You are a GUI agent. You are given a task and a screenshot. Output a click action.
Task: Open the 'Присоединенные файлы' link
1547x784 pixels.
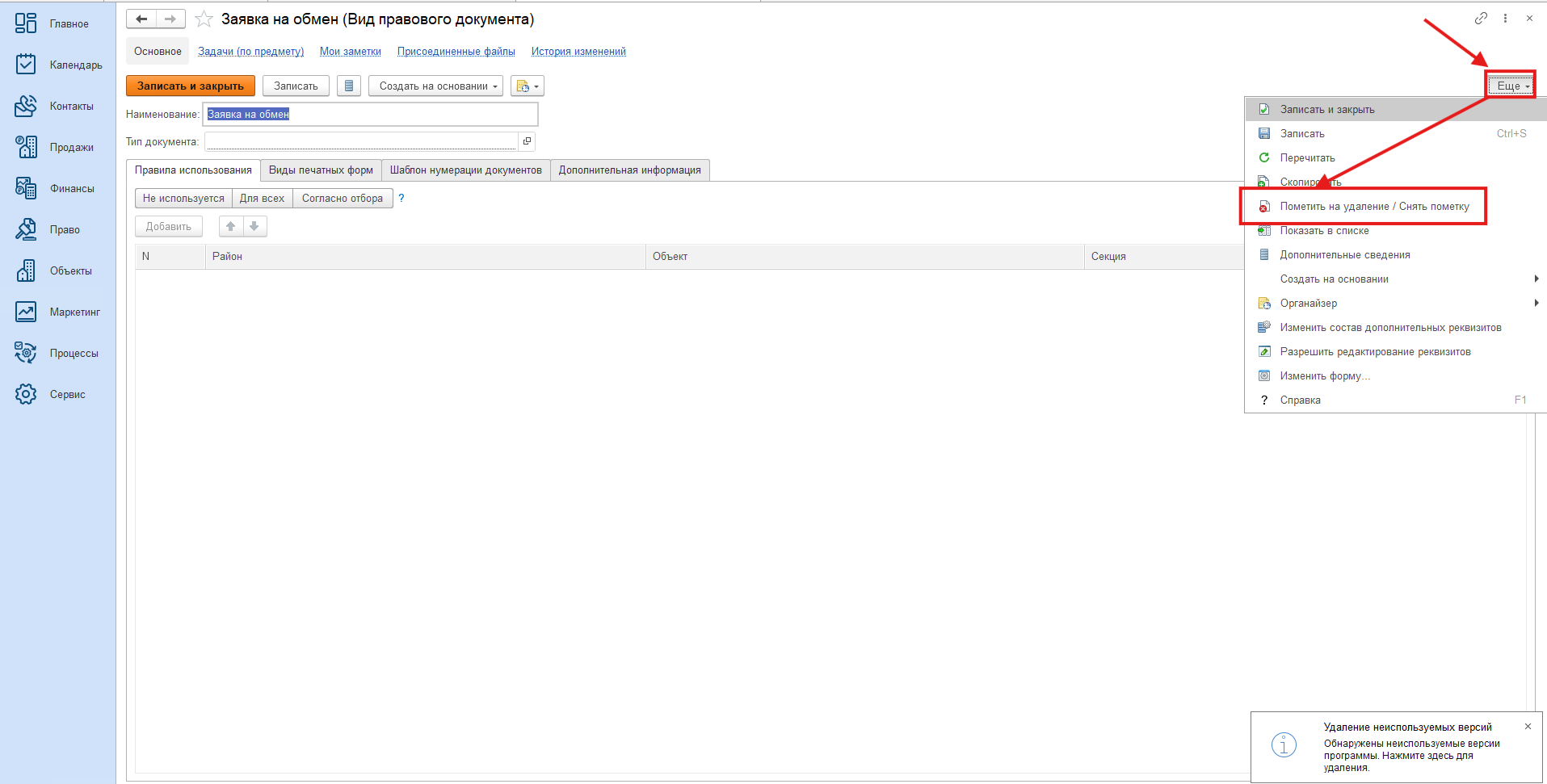[x=456, y=52]
